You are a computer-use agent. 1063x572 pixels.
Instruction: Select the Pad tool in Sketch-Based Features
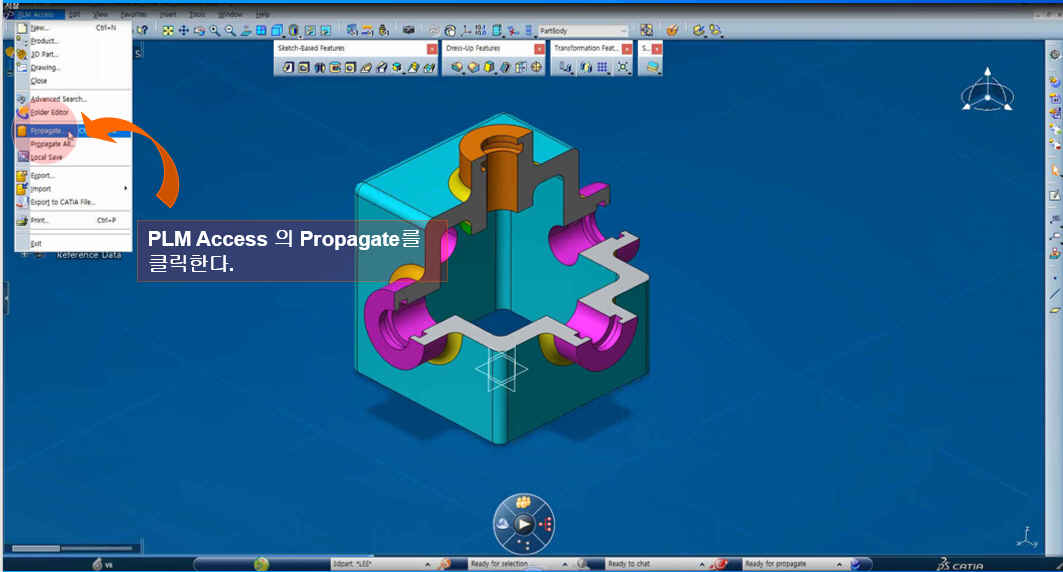288,68
